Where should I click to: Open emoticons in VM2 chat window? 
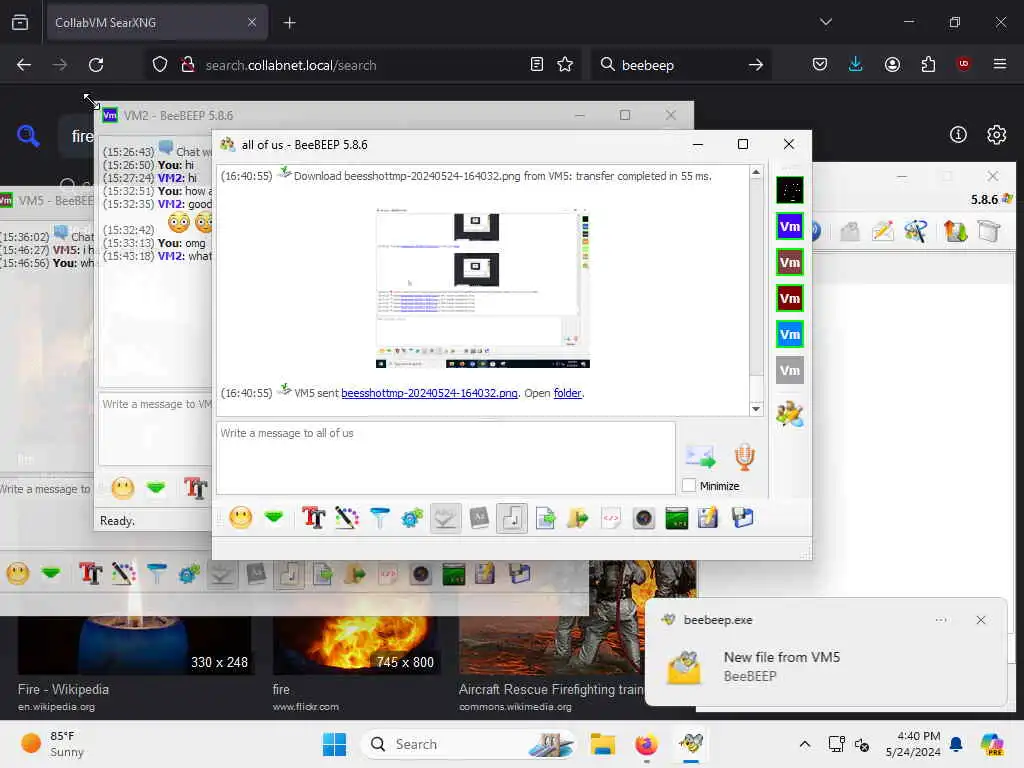[123, 488]
